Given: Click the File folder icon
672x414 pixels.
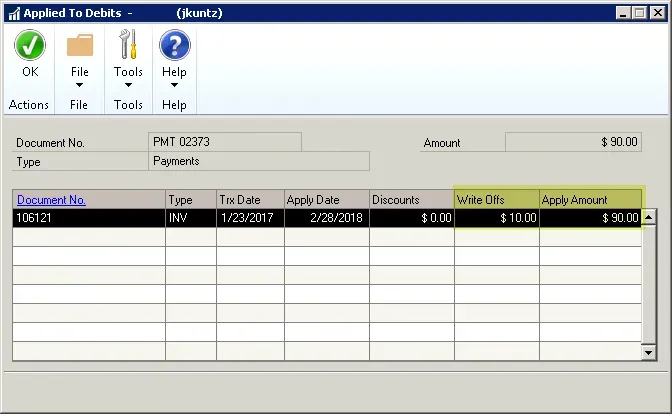Looking at the screenshot, I should [79, 46].
